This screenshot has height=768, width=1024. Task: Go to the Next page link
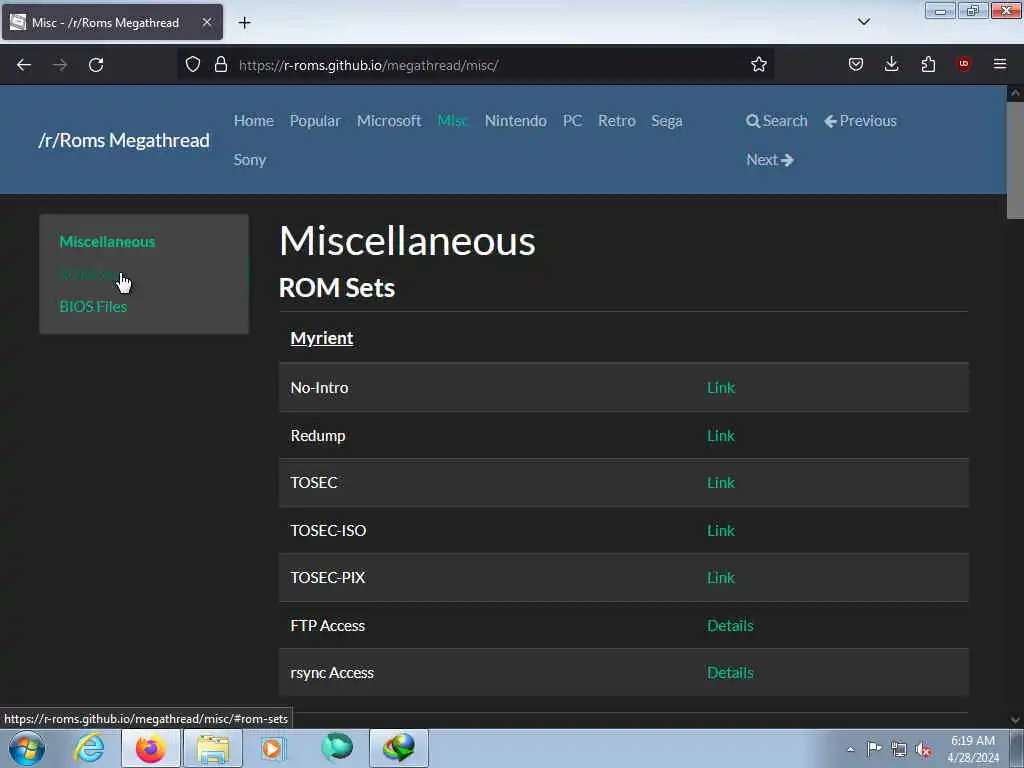pos(770,160)
